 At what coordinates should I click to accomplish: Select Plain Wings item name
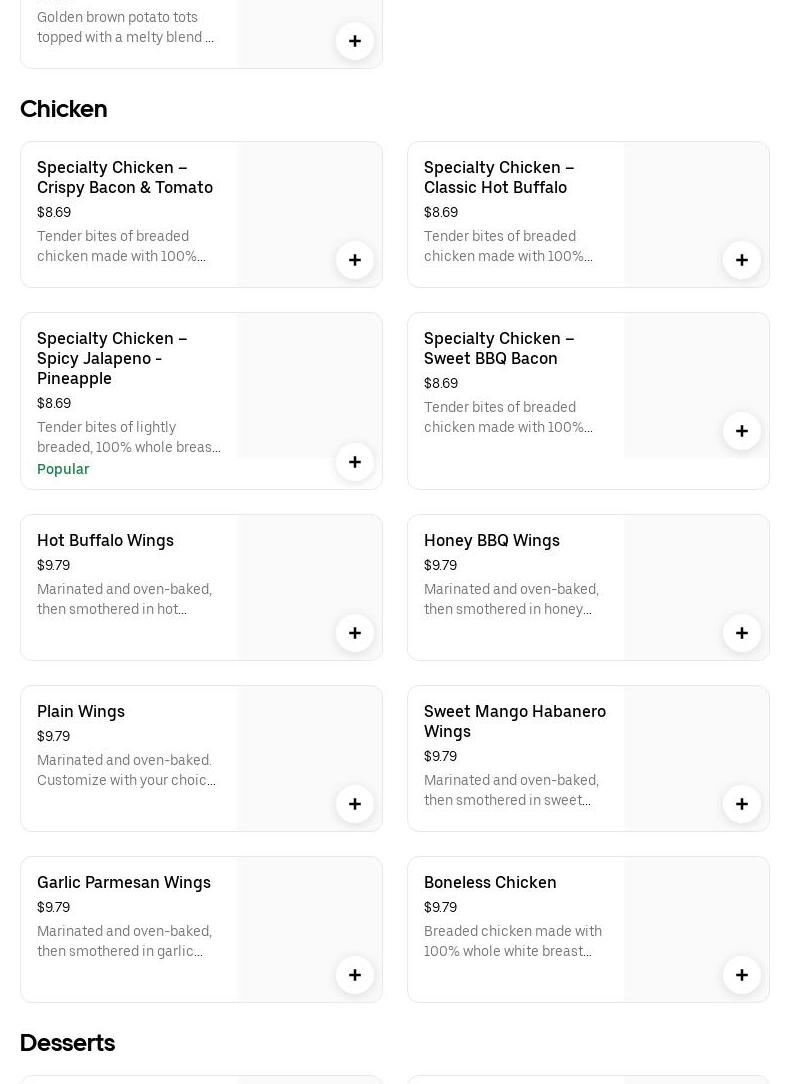tap(81, 711)
